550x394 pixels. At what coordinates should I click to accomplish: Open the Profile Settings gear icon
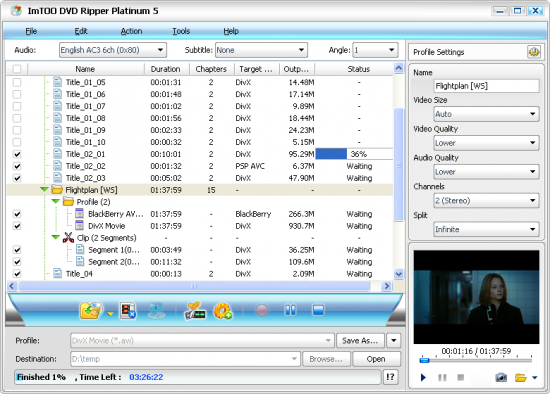pyautogui.click(x=534, y=52)
